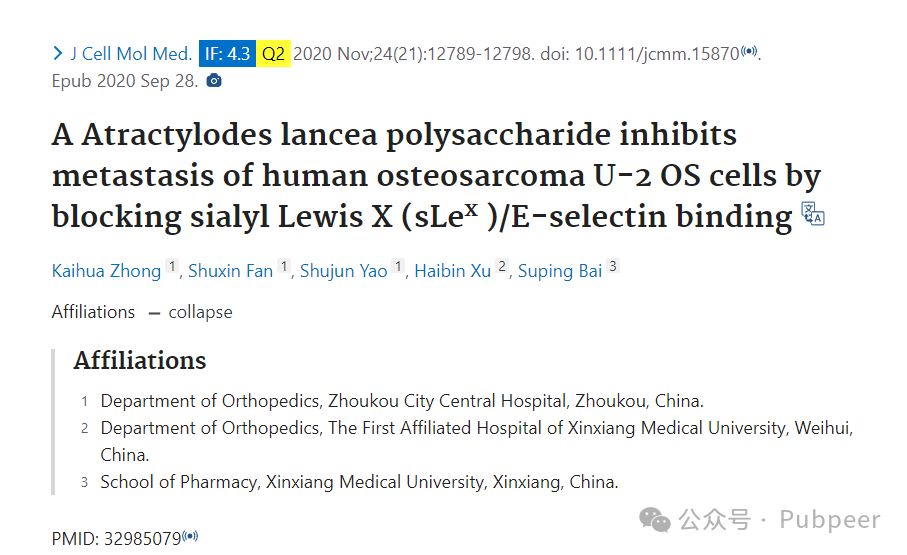Image resolution: width=907 pixels, height=555 pixels.
Task: Open author Shuxin Fan's link
Action: click(x=230, y=271)
